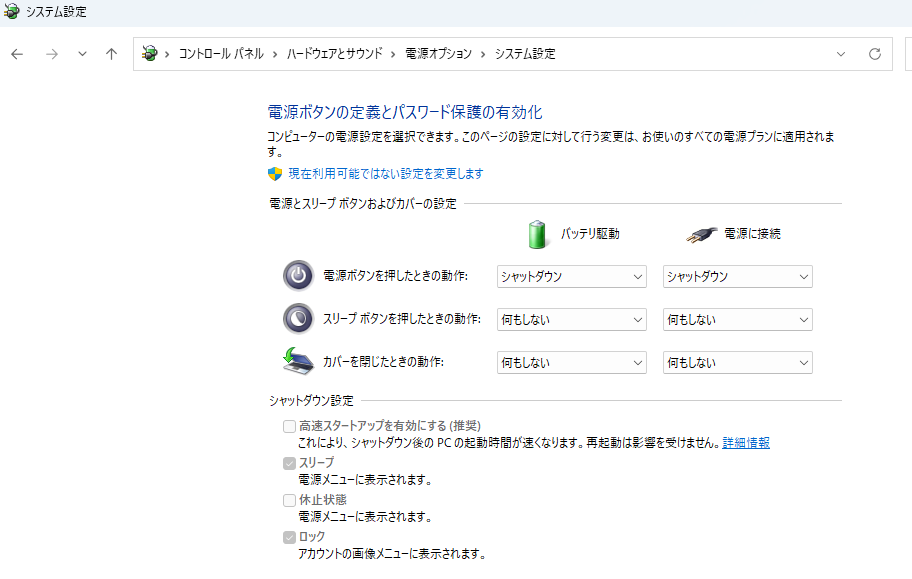Click the power plug icon above 電源に接続
Viewport: 912px width, 579px height.
pos(702,232)
